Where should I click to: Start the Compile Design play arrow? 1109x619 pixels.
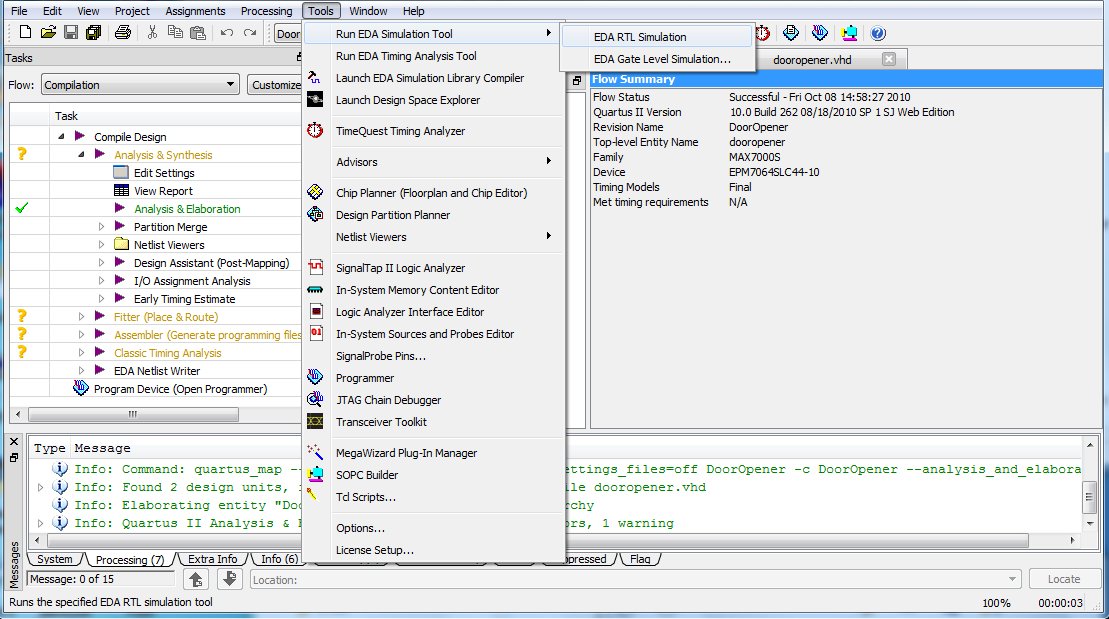pos(80,136)
